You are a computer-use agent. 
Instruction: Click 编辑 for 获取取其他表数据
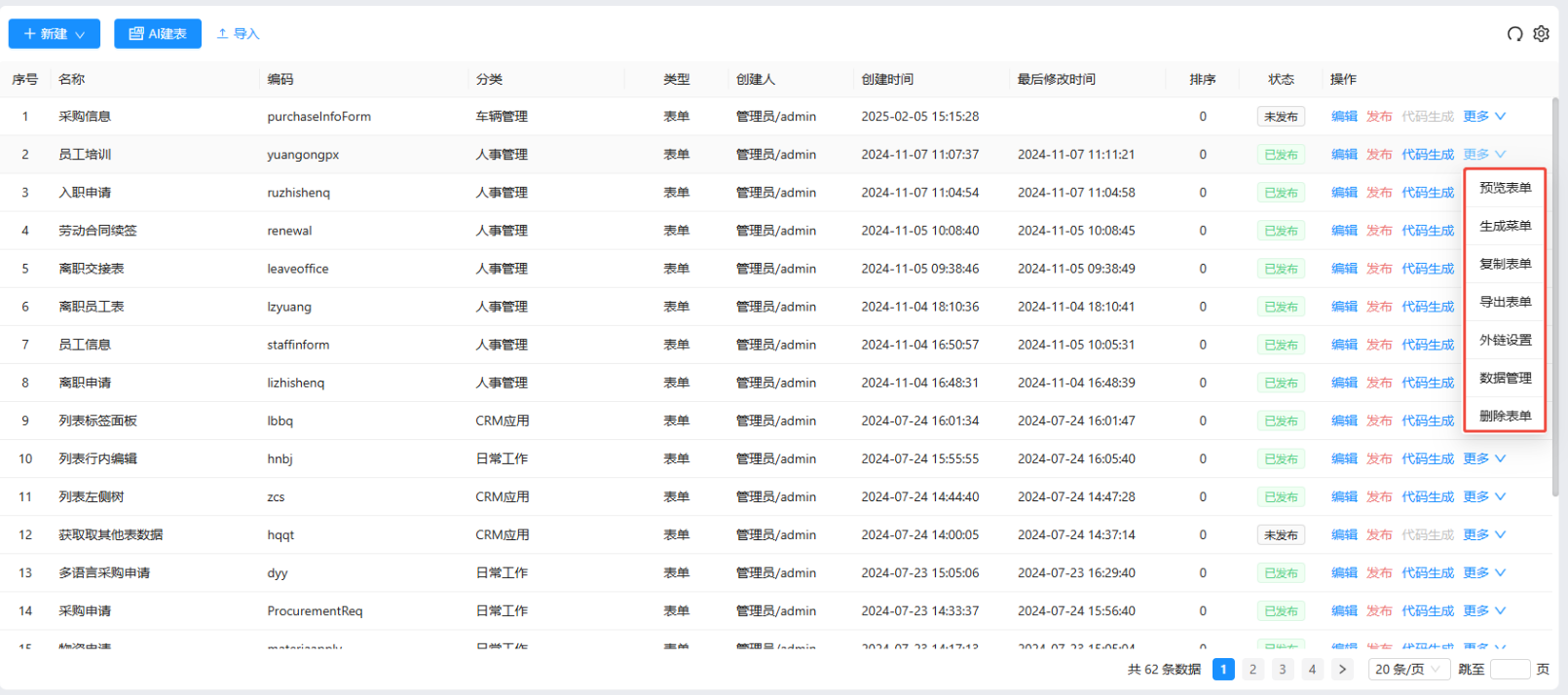click(1344, 534)
